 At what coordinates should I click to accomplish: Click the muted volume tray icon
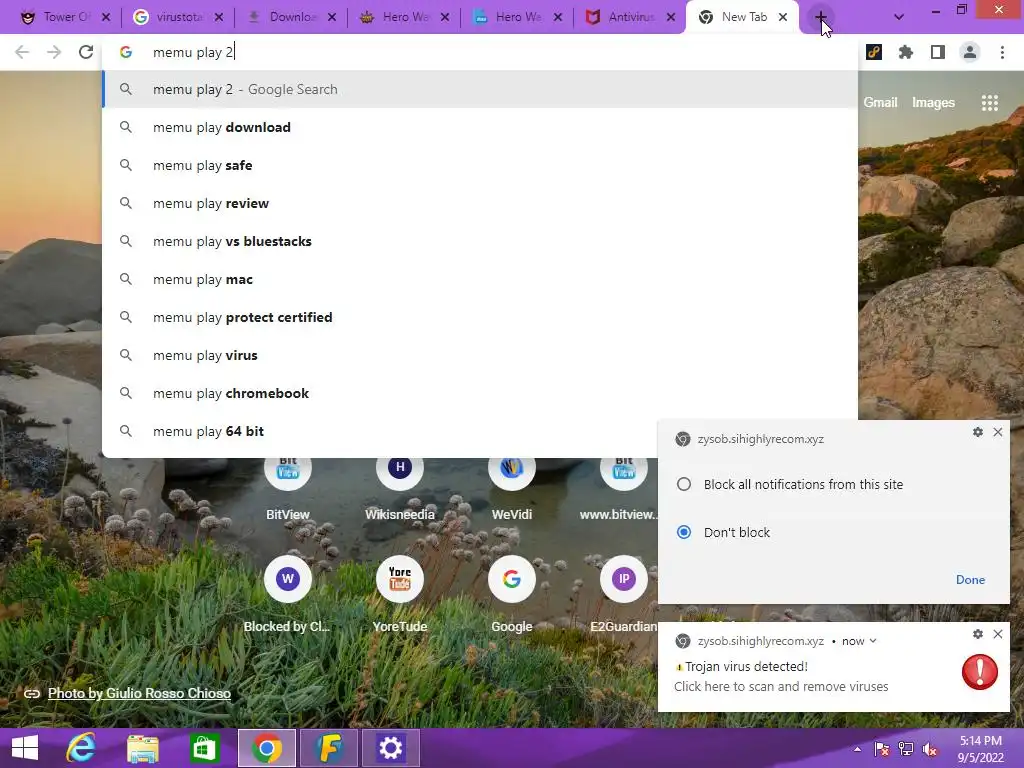click(x=930, y=749)
